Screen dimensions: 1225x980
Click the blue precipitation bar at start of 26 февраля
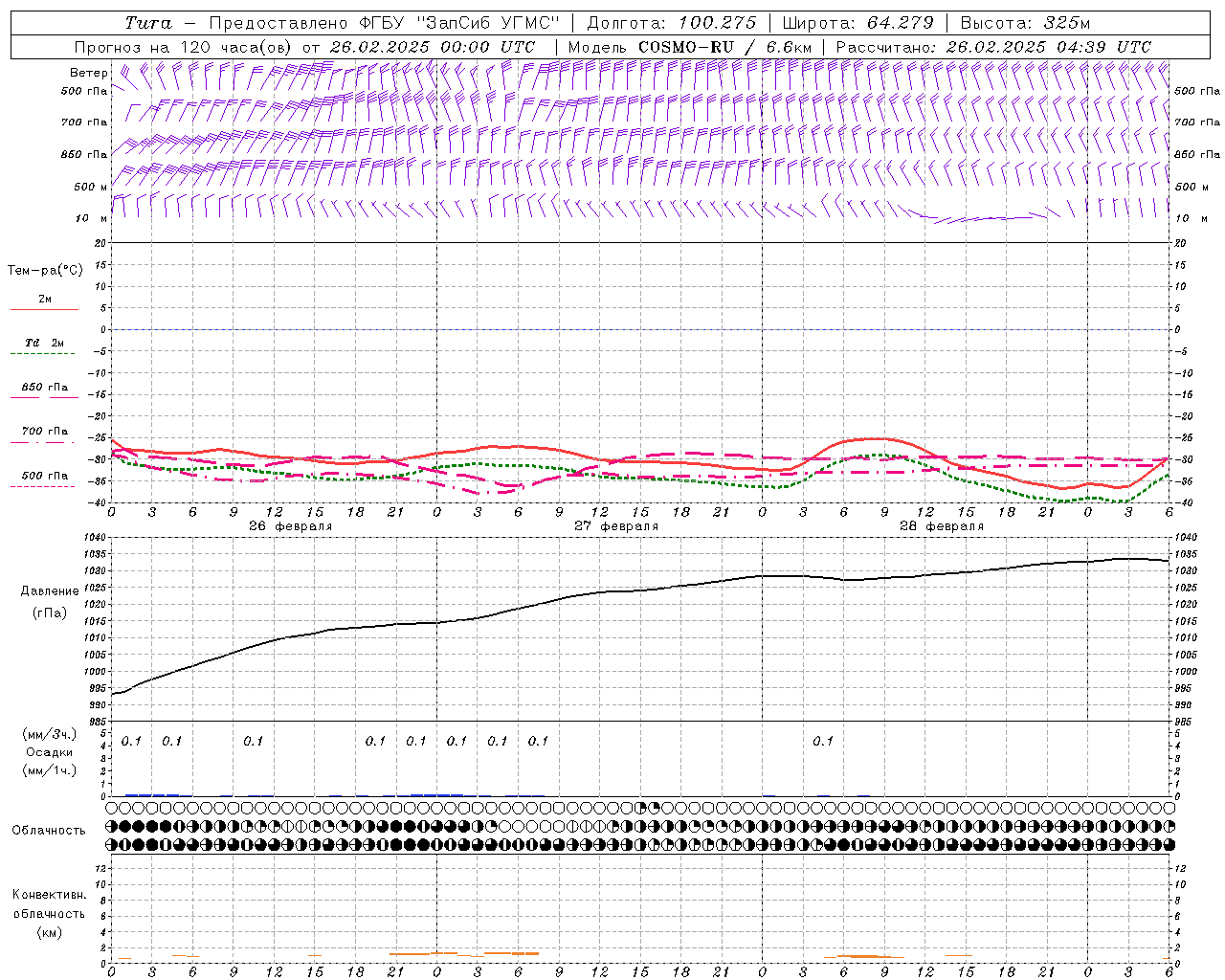(151, 794)
